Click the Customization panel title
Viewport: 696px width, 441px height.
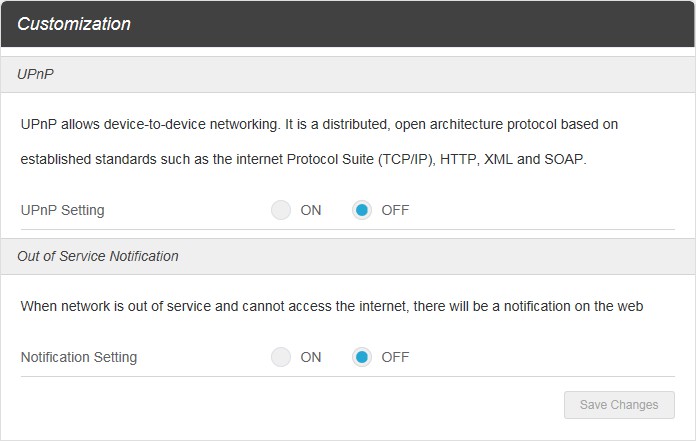[74, 24]
